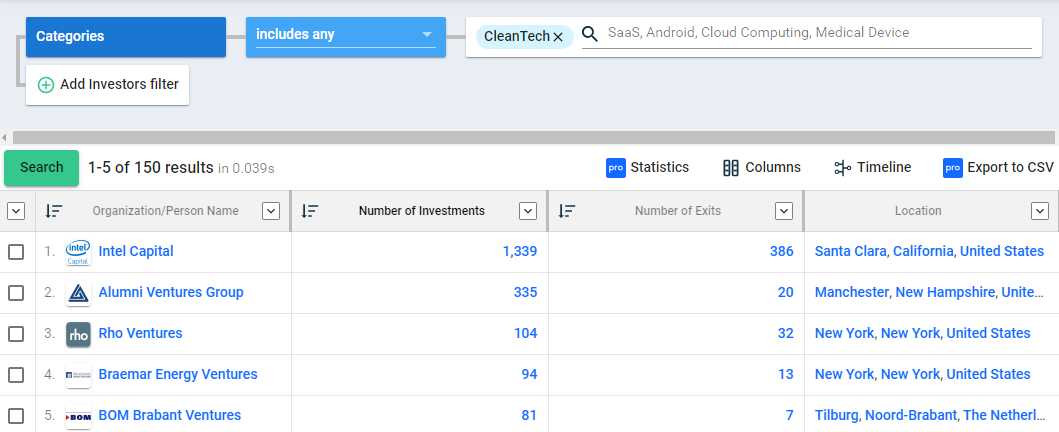Viewport: 1059px width, 432px height.
Task: Click the pro badge next to Statistics
Action: click(x=615, y=168)
